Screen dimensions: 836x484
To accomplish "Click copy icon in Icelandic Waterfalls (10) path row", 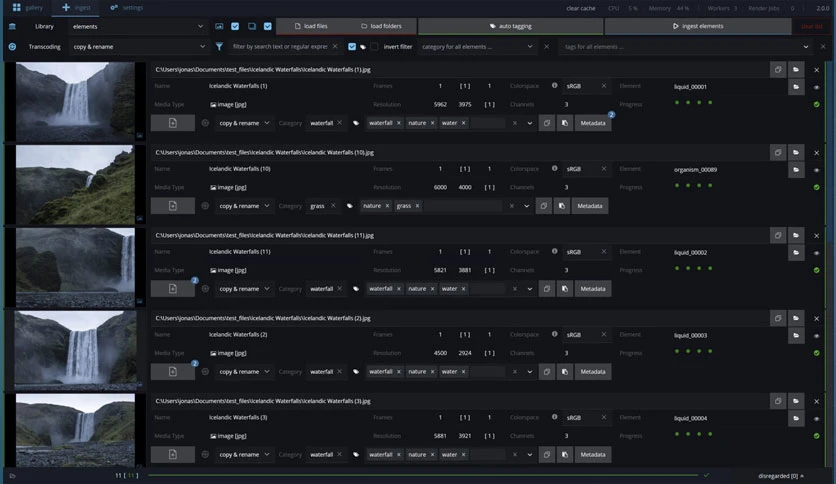I will (x=778, y=152).
